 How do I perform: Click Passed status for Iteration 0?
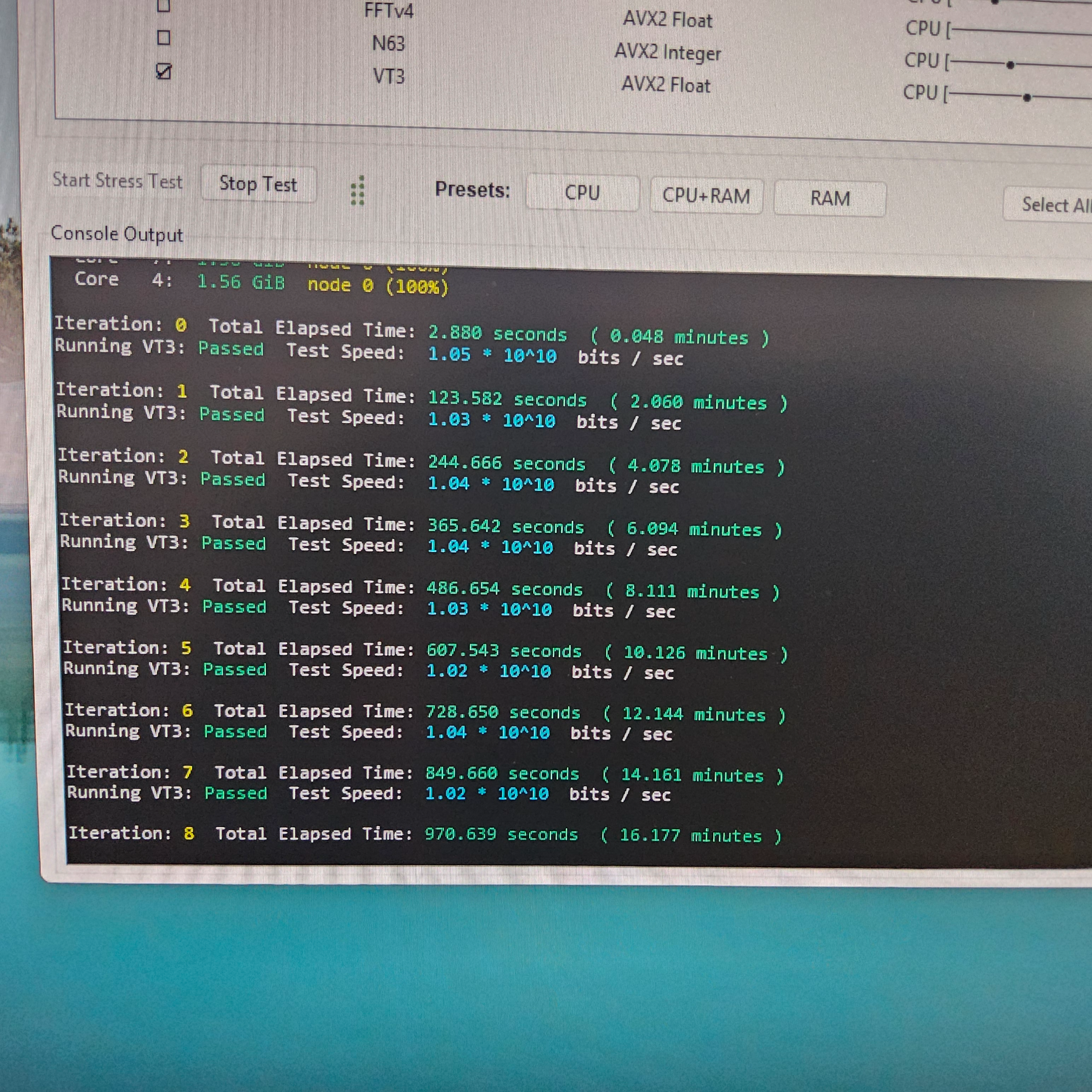pos(231,349)
